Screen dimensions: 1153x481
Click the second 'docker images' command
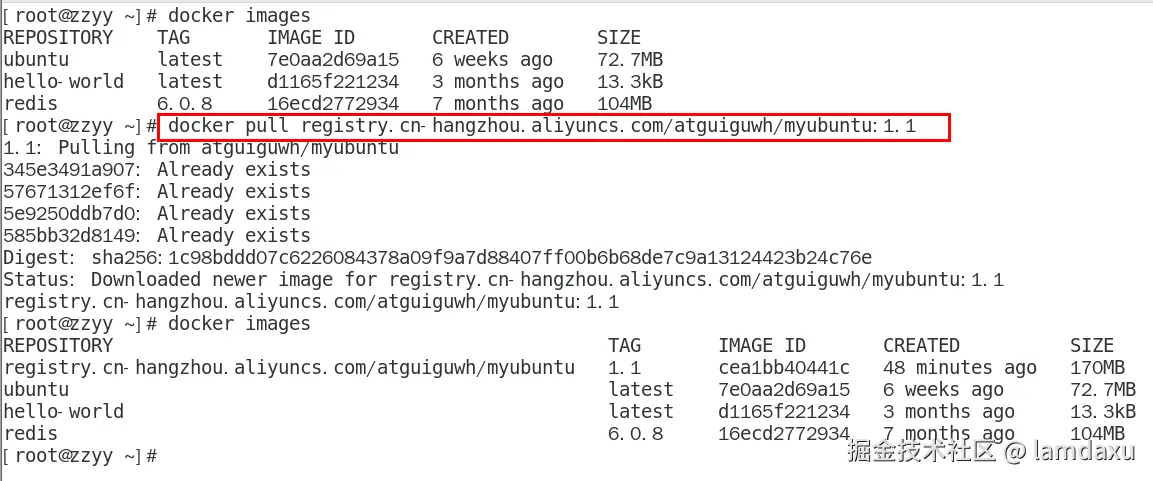tap(239, 324)
